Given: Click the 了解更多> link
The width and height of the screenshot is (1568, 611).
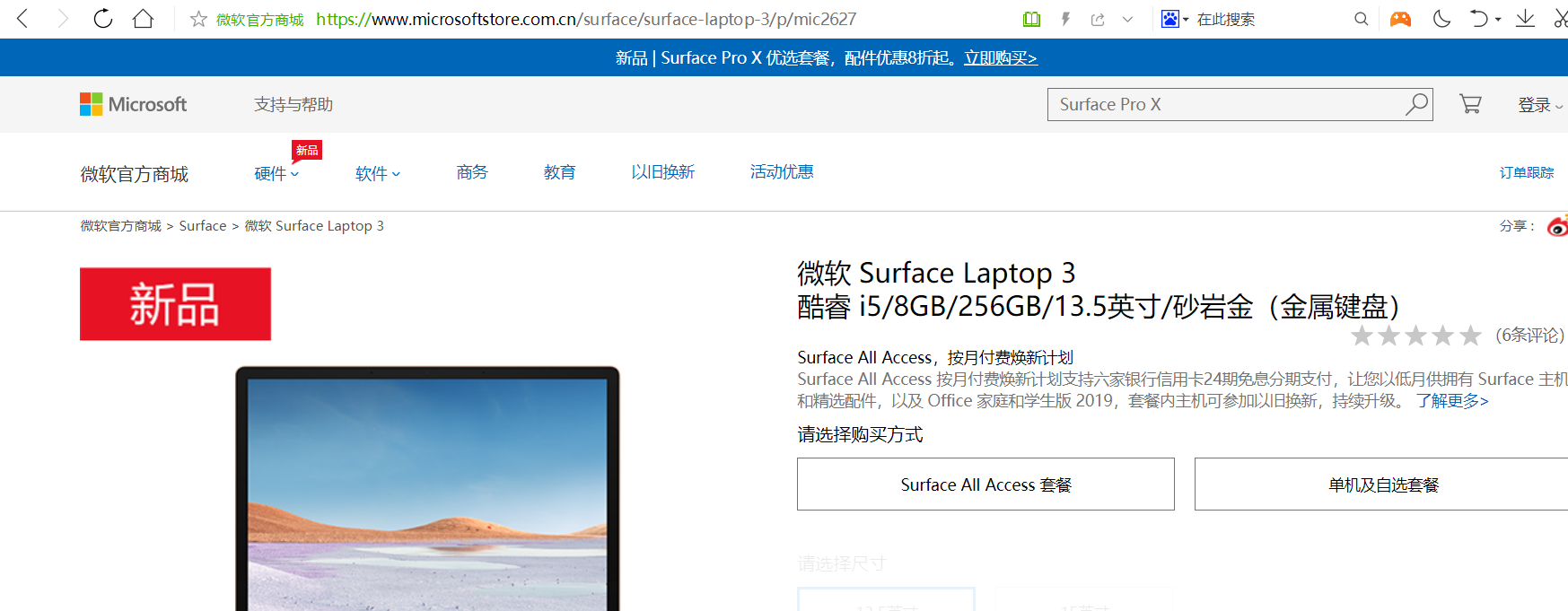Looking at the screenshot, I should point(1452,401).
